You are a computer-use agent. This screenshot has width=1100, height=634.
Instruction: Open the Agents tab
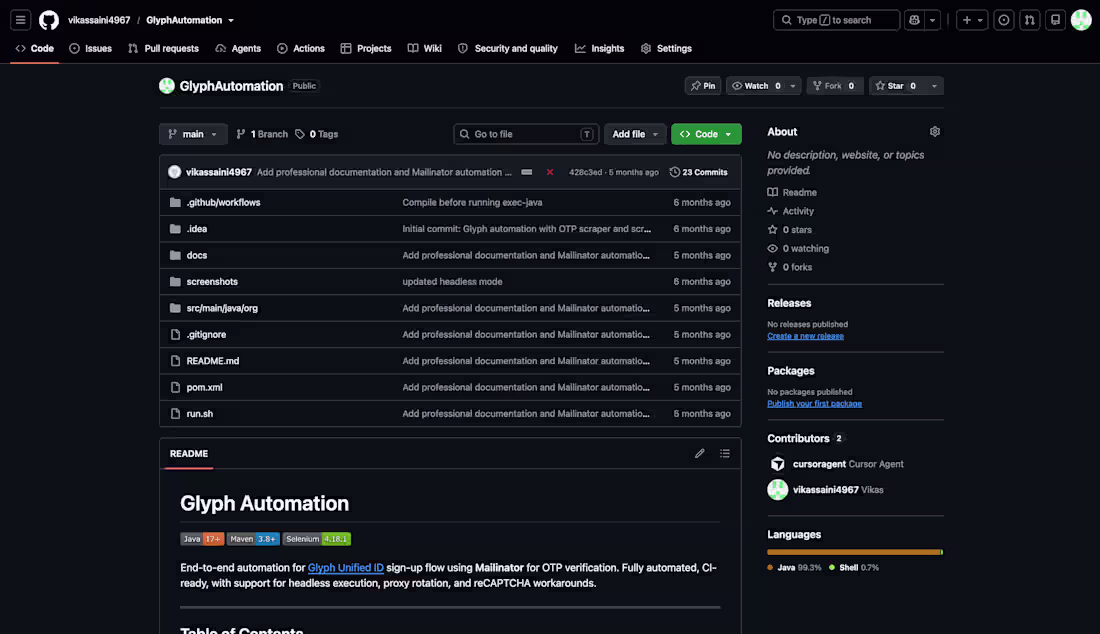point(238,48)
